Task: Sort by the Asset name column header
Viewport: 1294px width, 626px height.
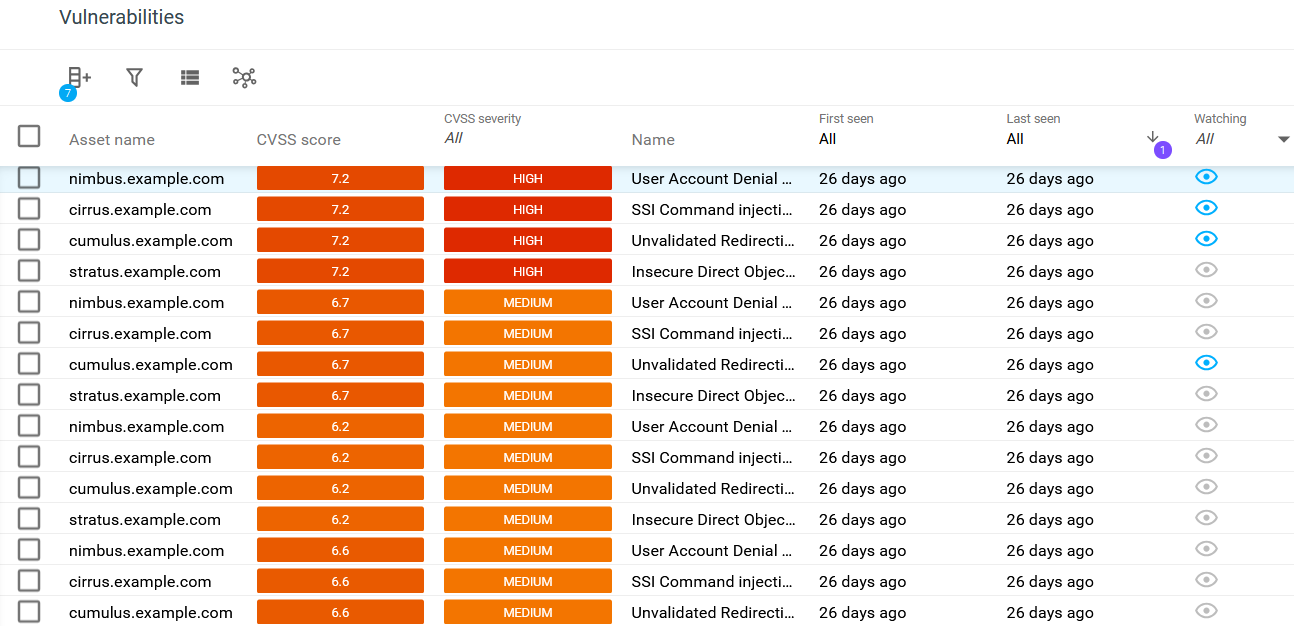Action: coord(113,139)
